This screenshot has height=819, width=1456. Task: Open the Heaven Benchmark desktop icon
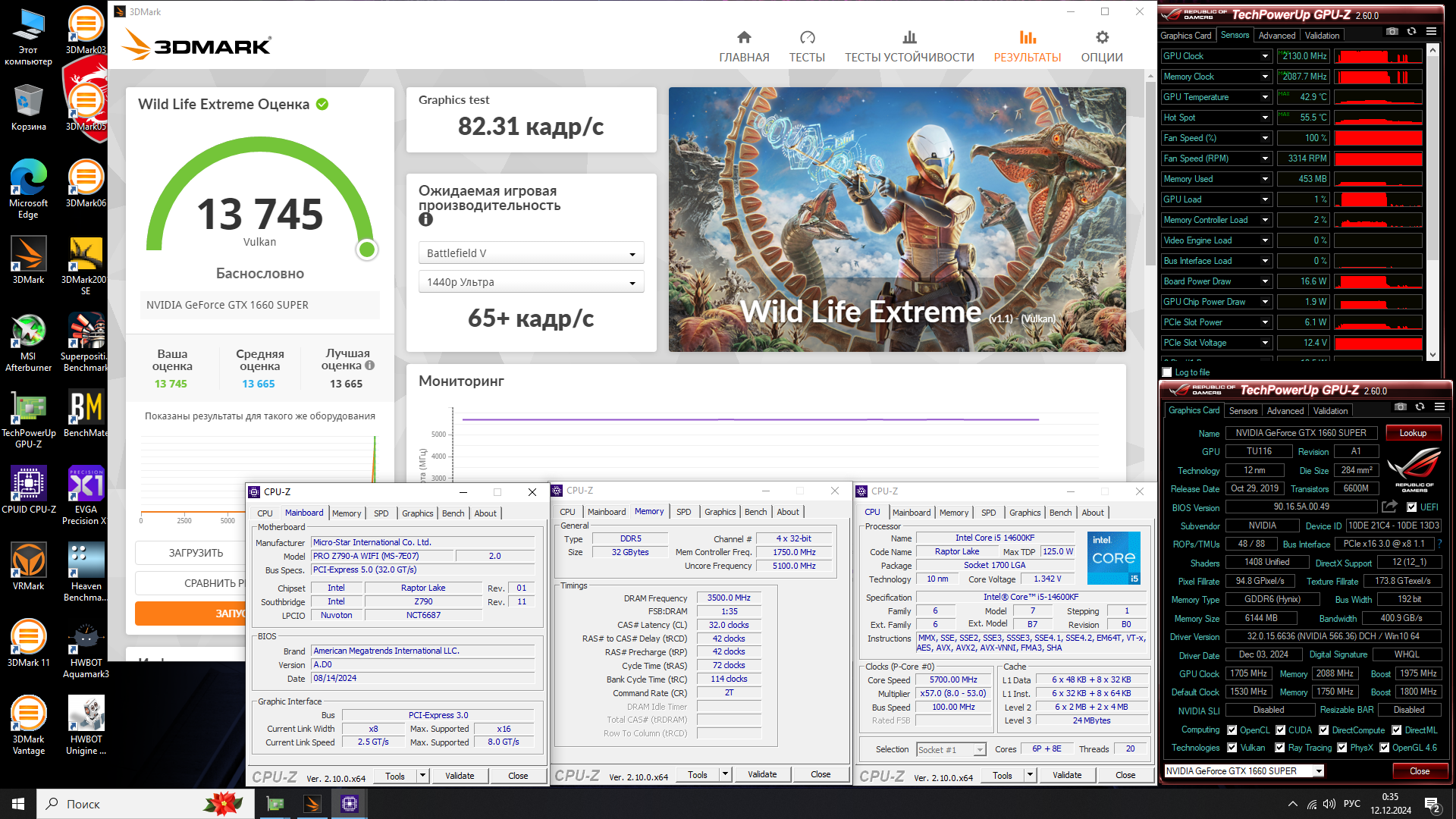click(x=86, y=573)
